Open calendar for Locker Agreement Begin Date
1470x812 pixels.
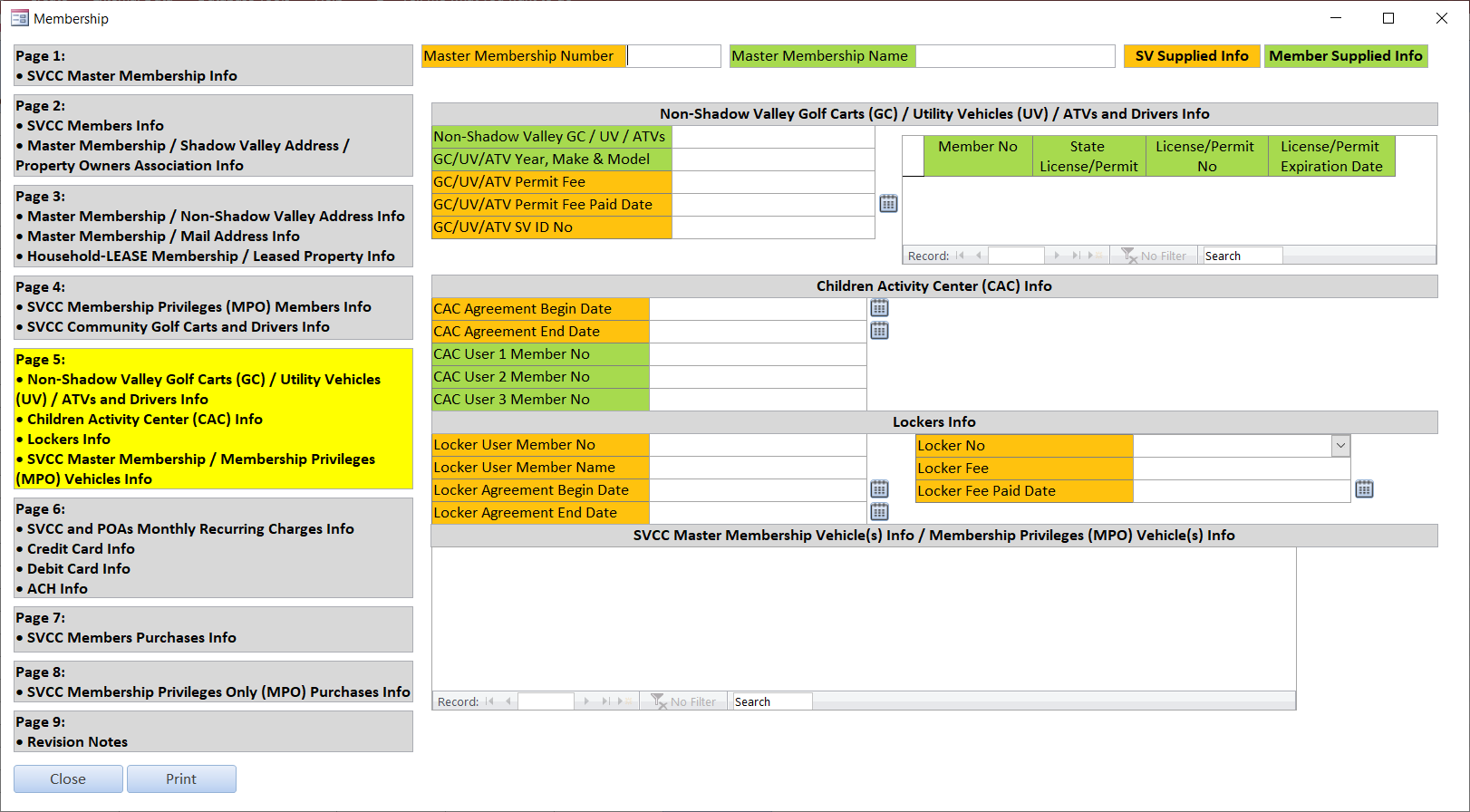coord(879,489)
